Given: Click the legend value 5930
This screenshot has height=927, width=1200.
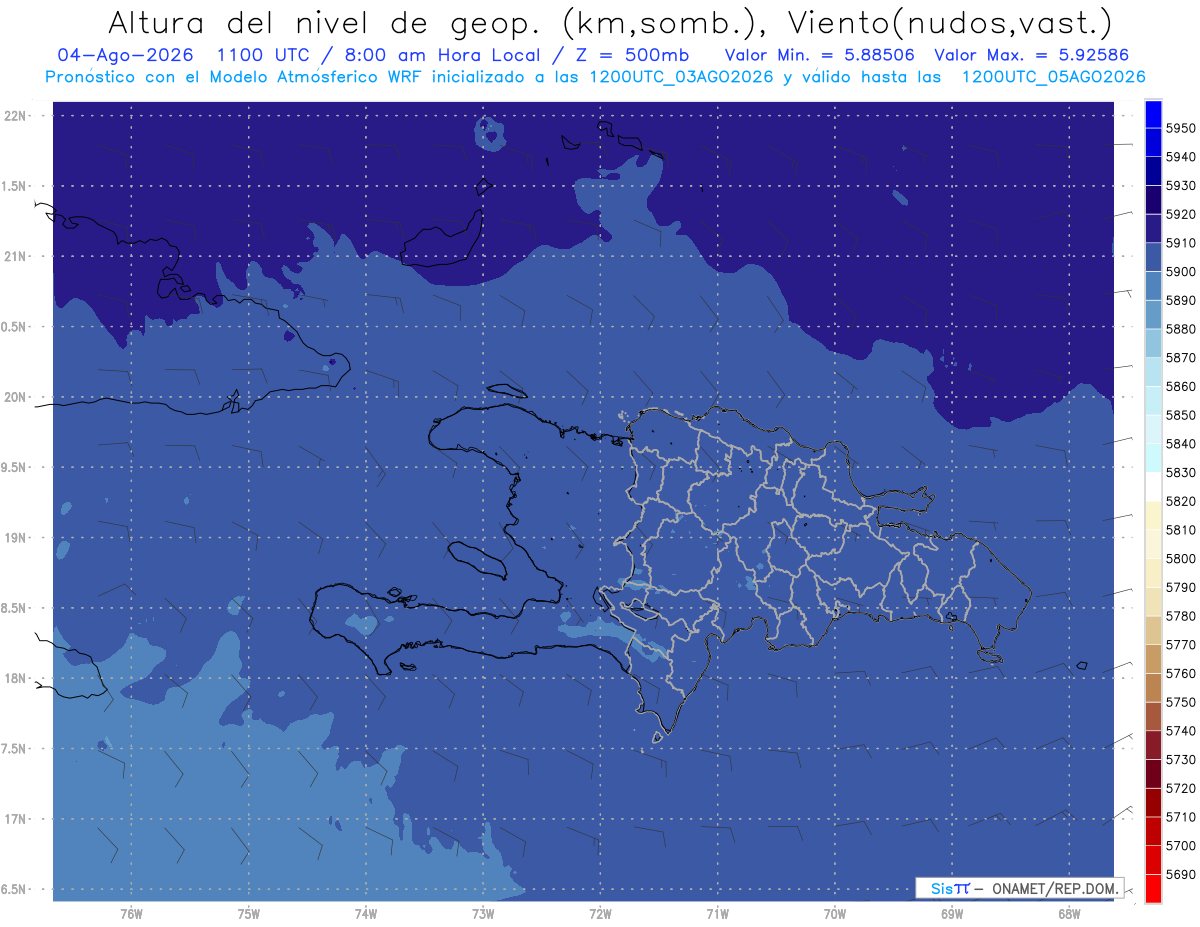Looking at the screenshot, I should [1180, 186].
